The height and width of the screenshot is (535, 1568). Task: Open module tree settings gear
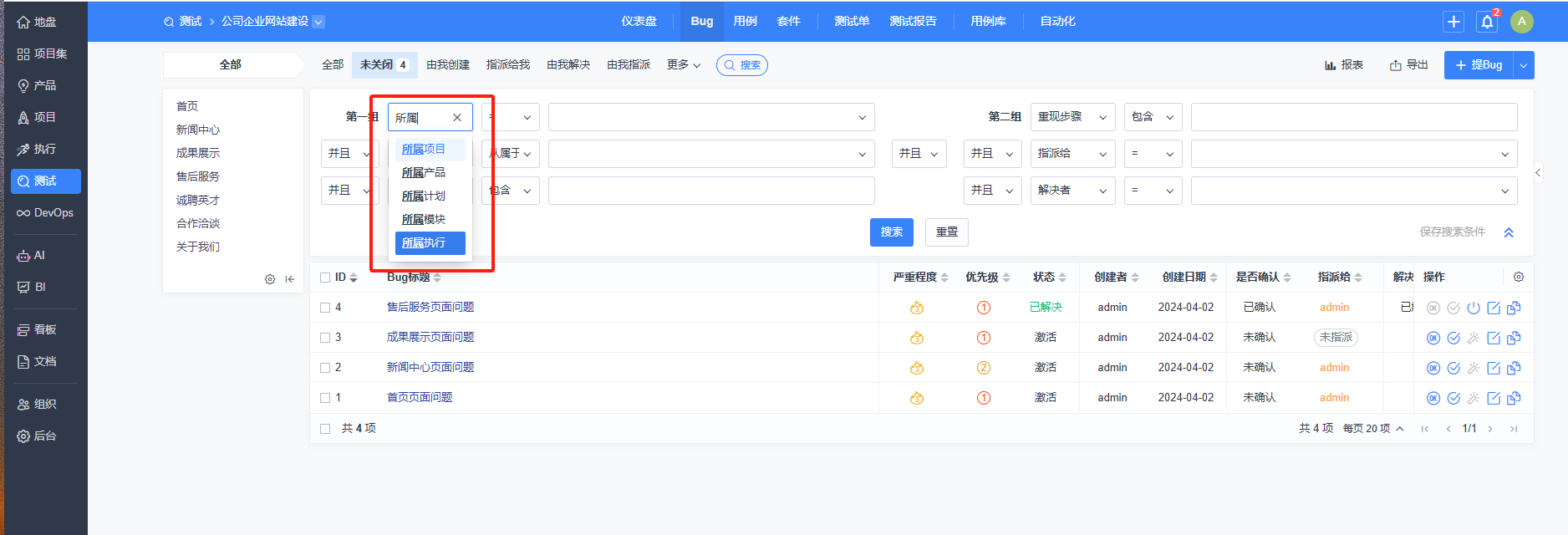[x=270, y=279]
